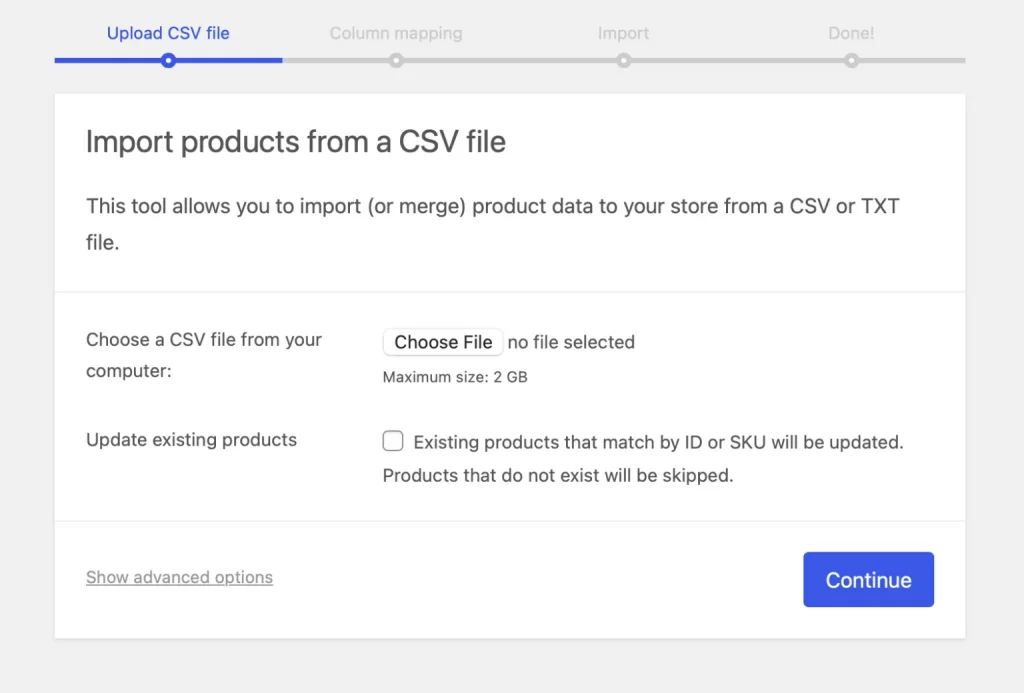Click the "Import" step progress node
The width and height of the screenshot is (1024, 693).
(623, 61)
